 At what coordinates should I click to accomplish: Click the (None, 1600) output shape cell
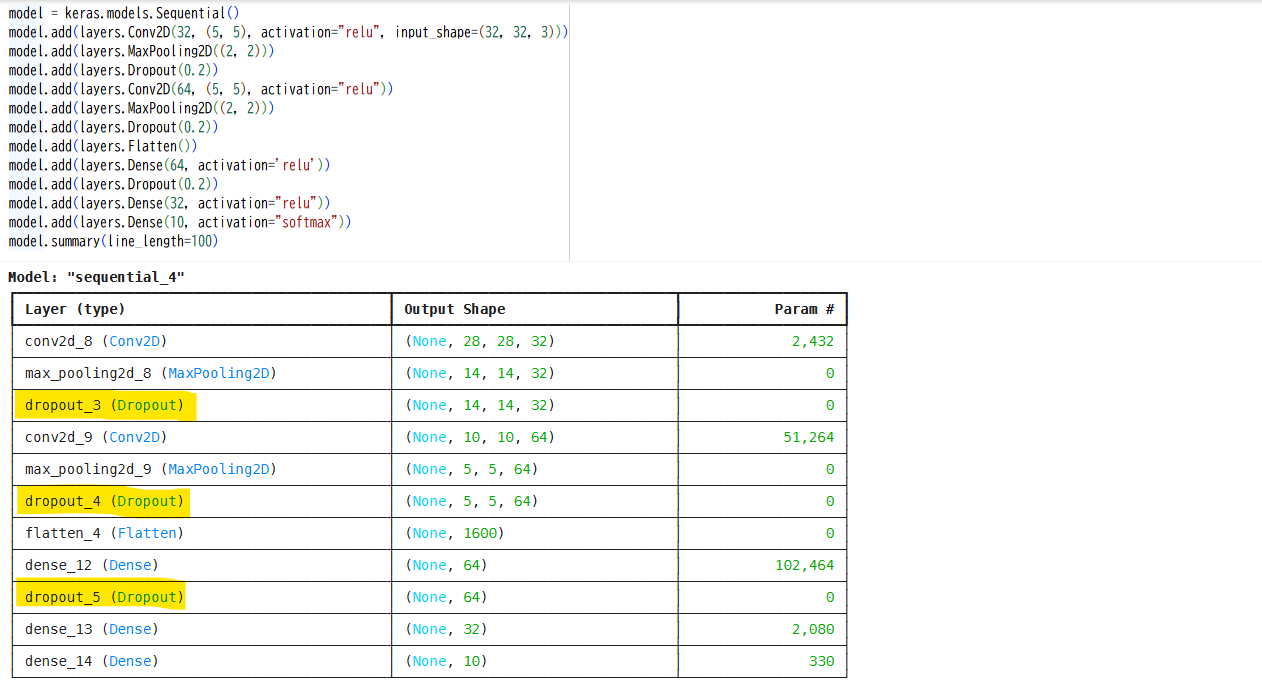[x=454, y=533]
